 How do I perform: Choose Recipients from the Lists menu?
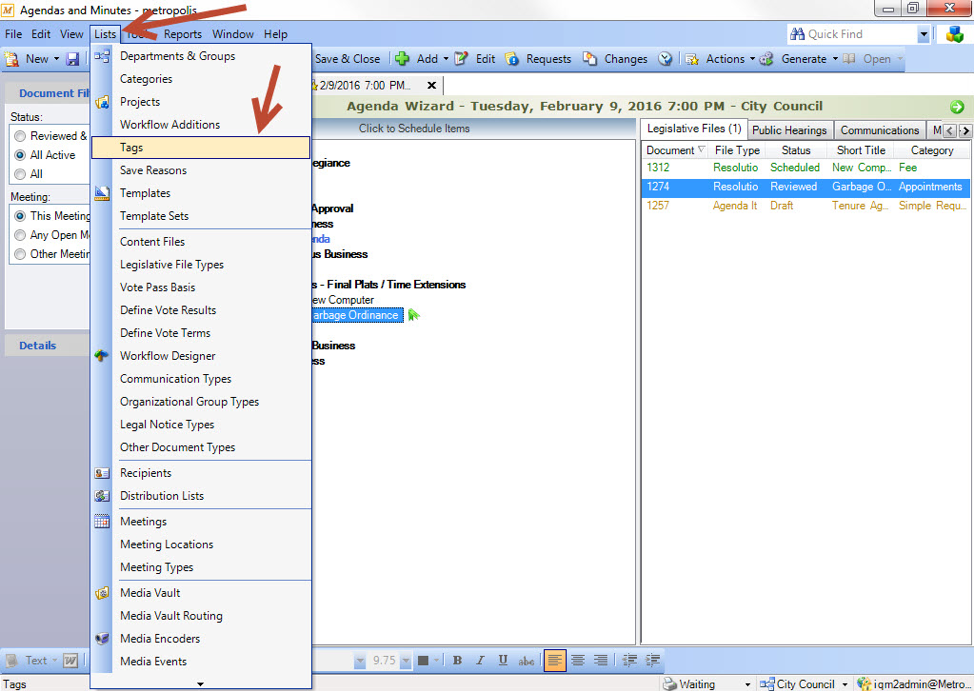pos(201,473)
